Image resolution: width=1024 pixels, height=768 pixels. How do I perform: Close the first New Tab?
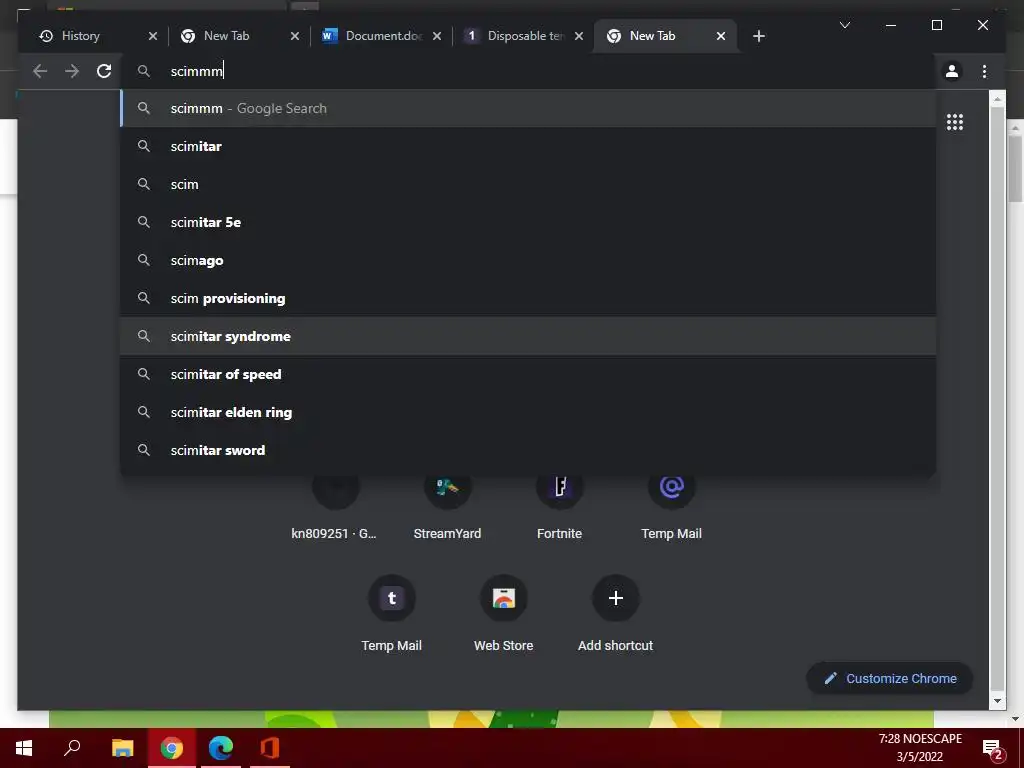coord(295,36)
